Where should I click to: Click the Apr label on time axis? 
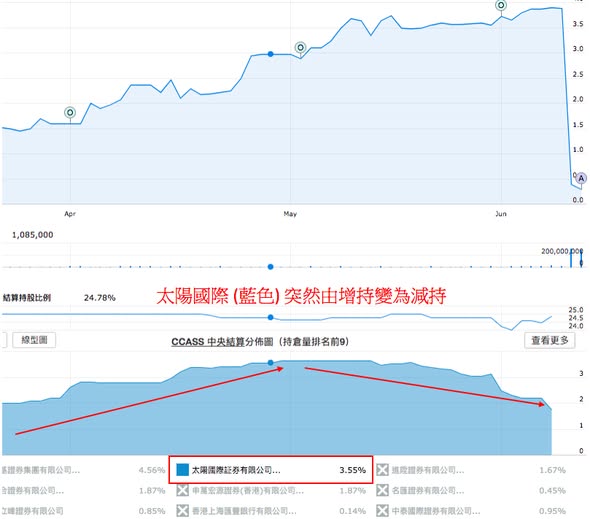70,214
